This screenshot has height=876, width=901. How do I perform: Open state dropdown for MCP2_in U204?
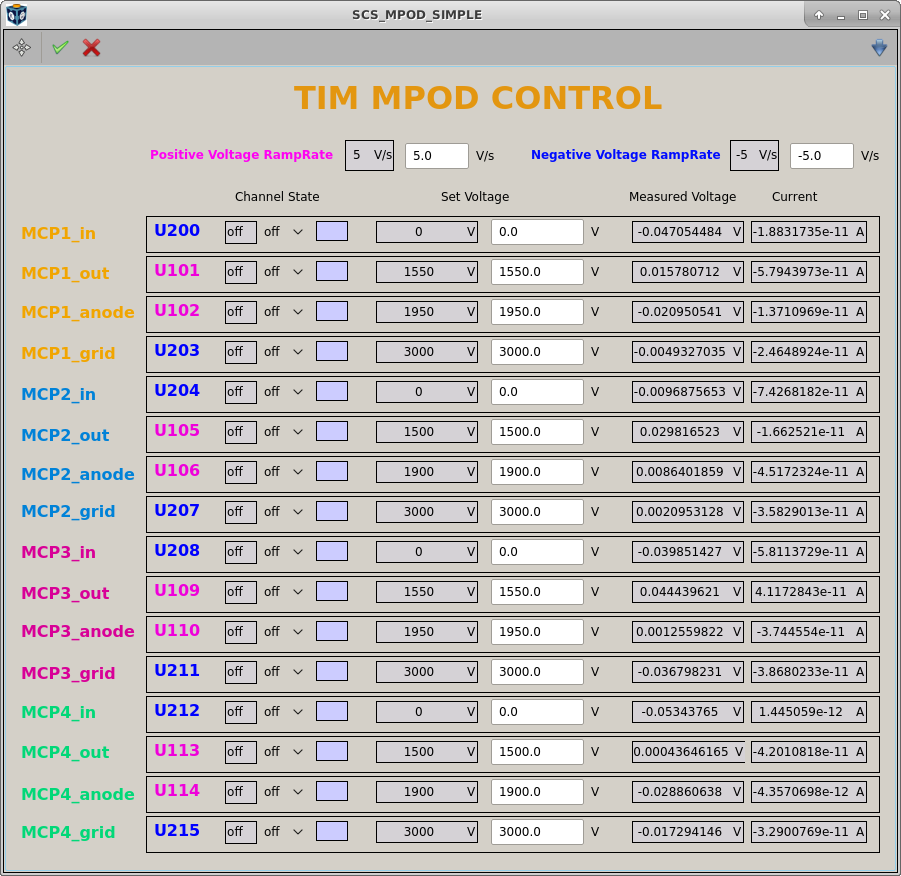(x=283, y=391)
